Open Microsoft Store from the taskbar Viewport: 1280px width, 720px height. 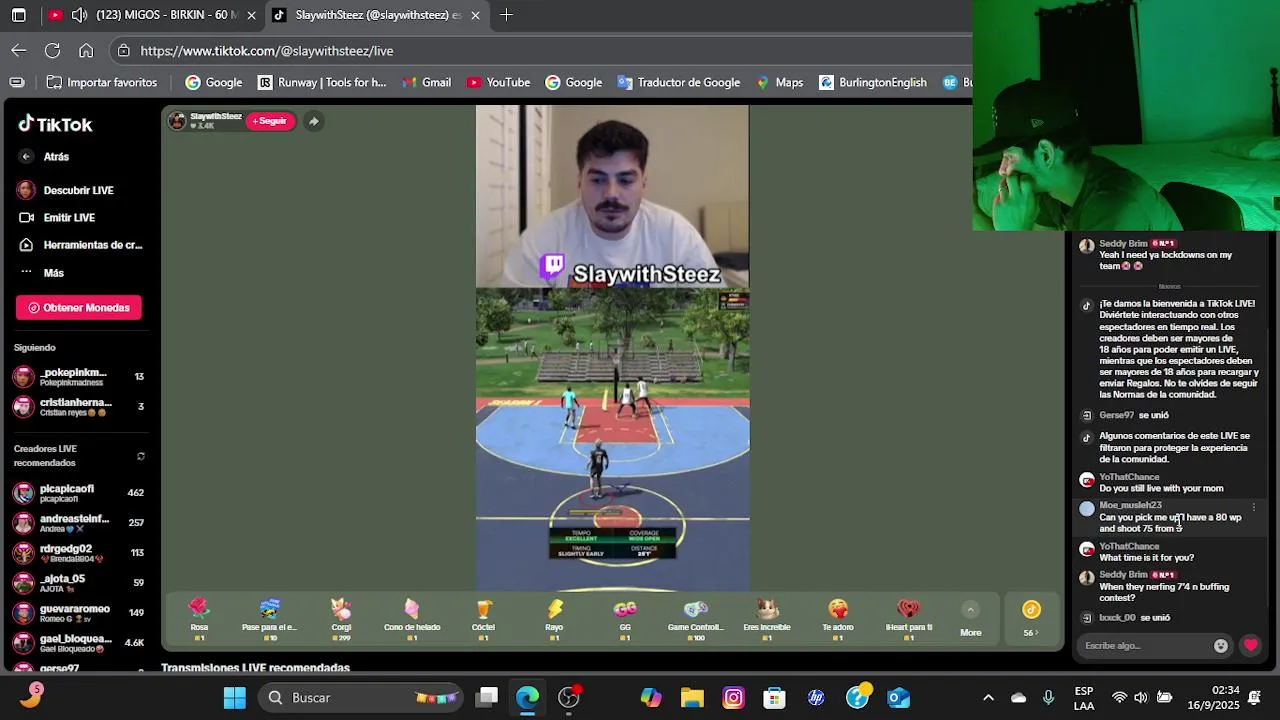pos(774,697)
